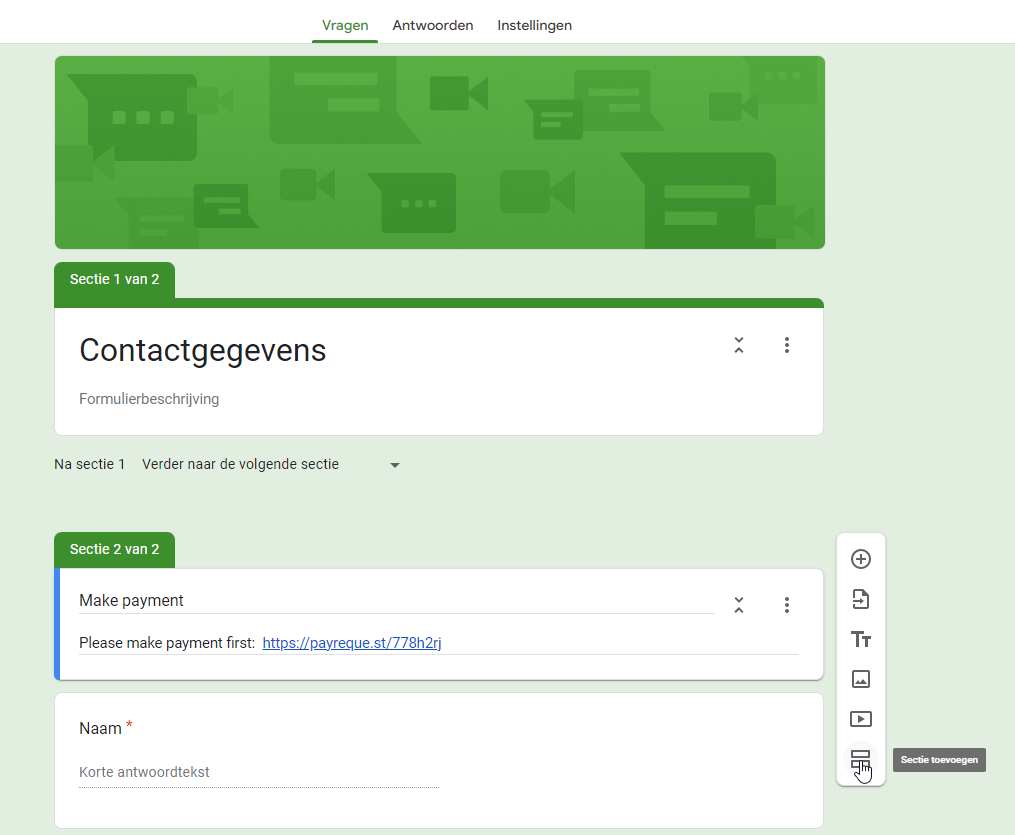The width and height of the screenshot is (1015, 835).
Task: Collapse the Make payment section with the chevron
Action: 738,605
